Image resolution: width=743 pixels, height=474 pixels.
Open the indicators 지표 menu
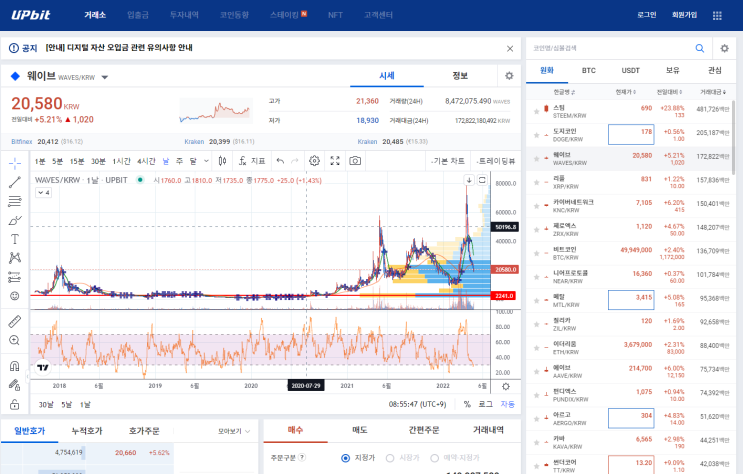click(252, 161)
